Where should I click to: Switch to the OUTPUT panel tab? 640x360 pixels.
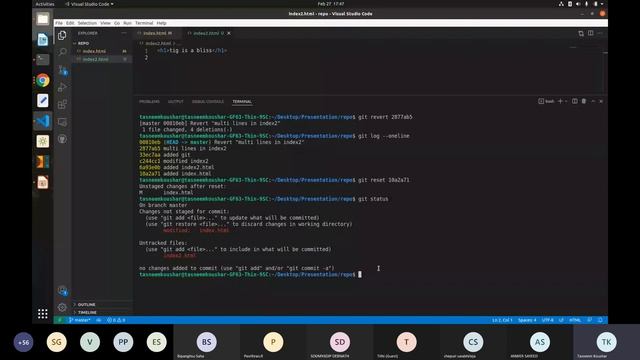tap(176, 102)
